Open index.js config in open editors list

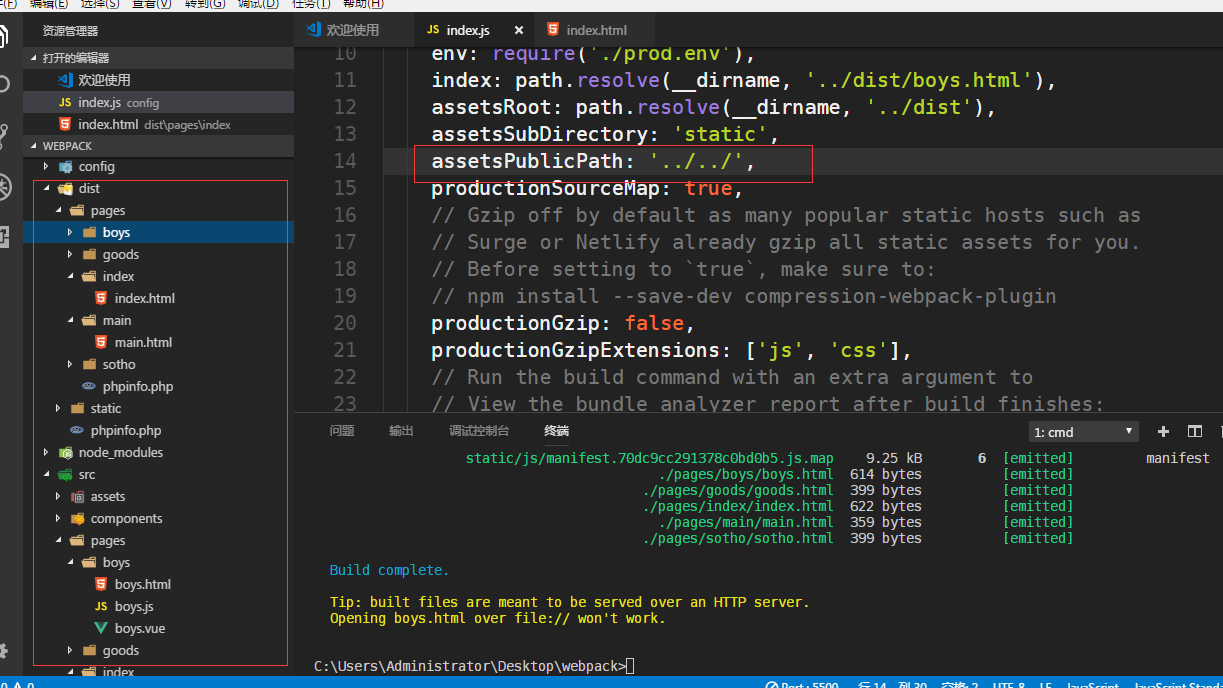(x=158, y=103)
